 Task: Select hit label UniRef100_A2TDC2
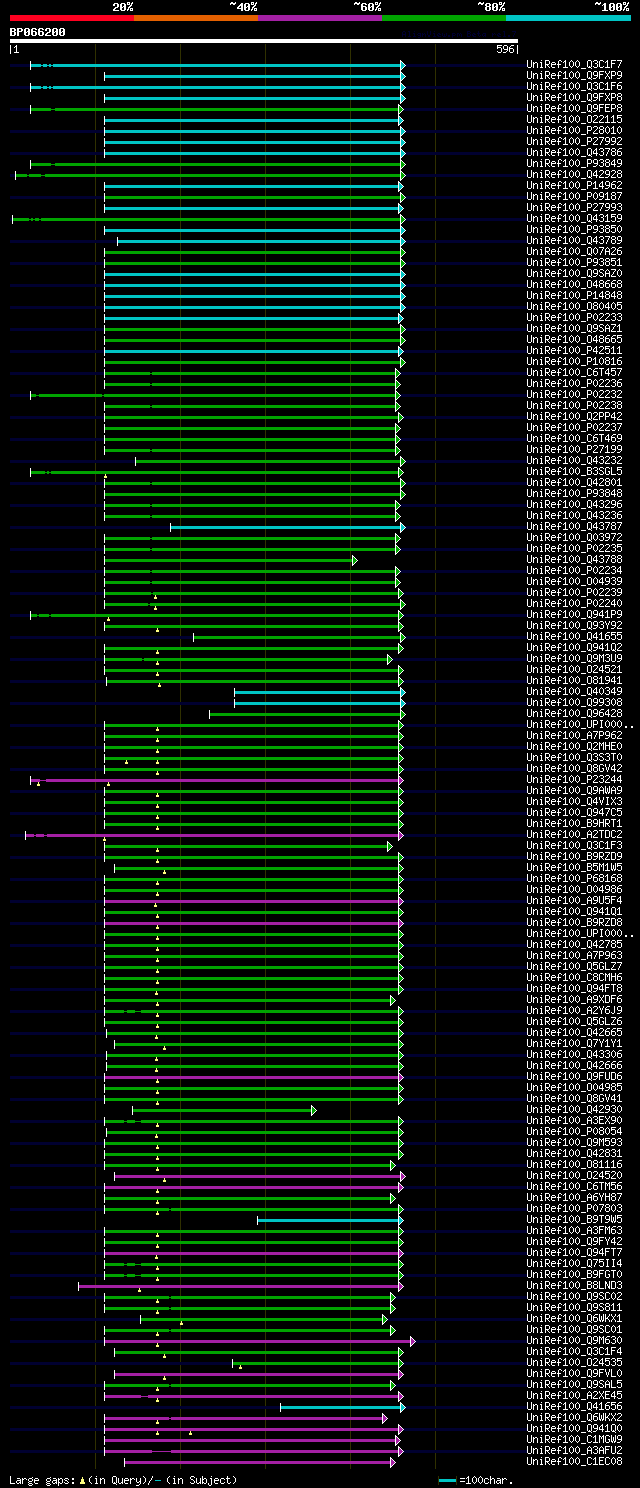point(574,835)
